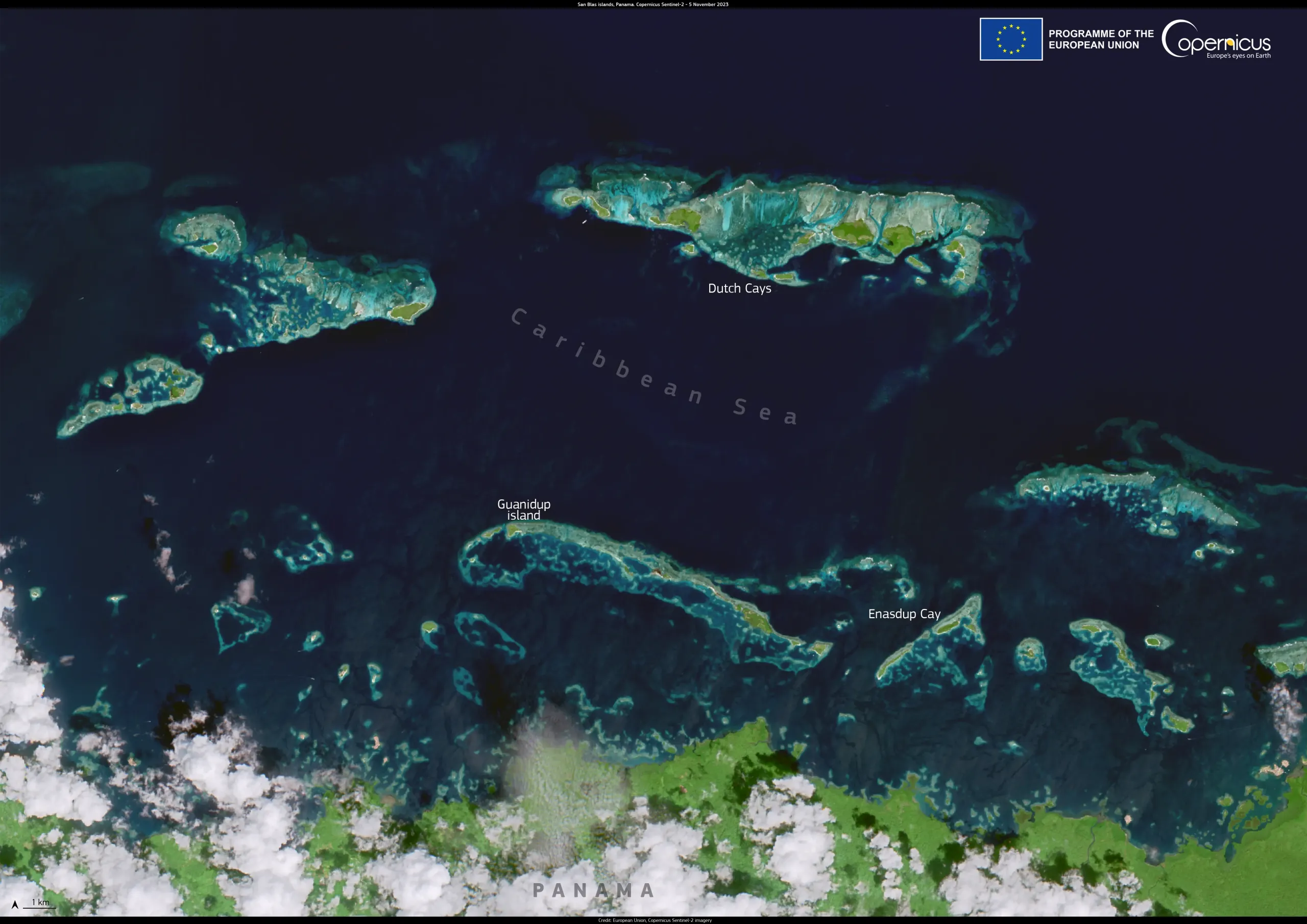Select the Guanidup island label
The width and height of the screenshot is (1307, 924).
524,509
